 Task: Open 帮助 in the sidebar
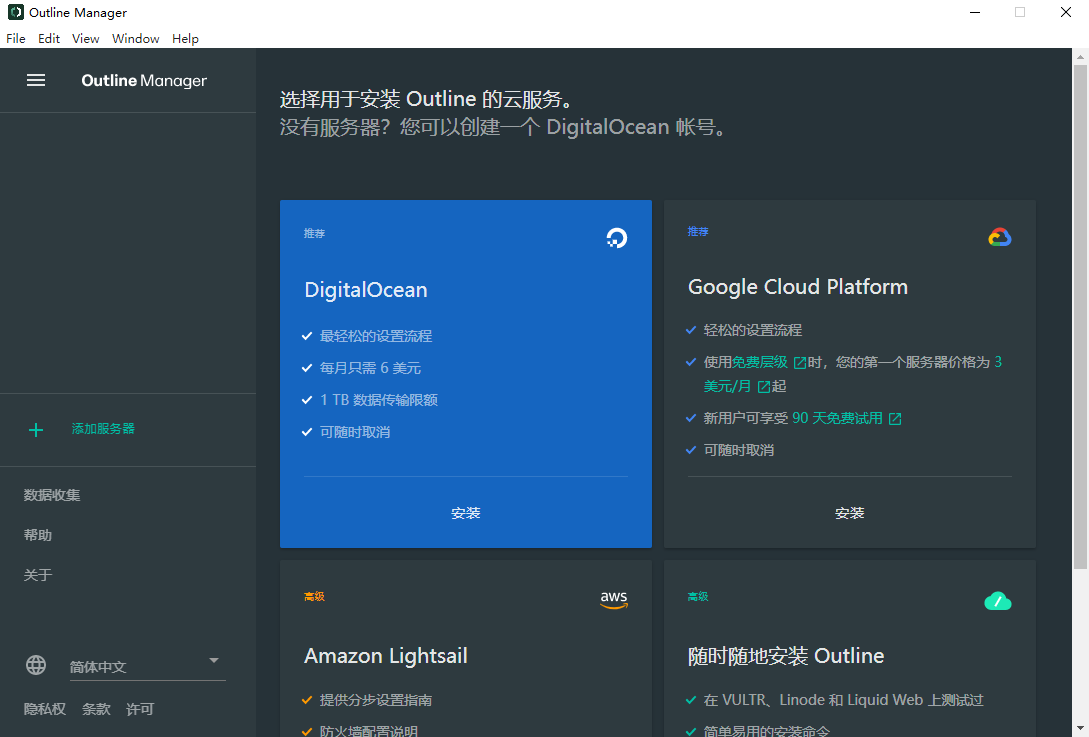38,536
